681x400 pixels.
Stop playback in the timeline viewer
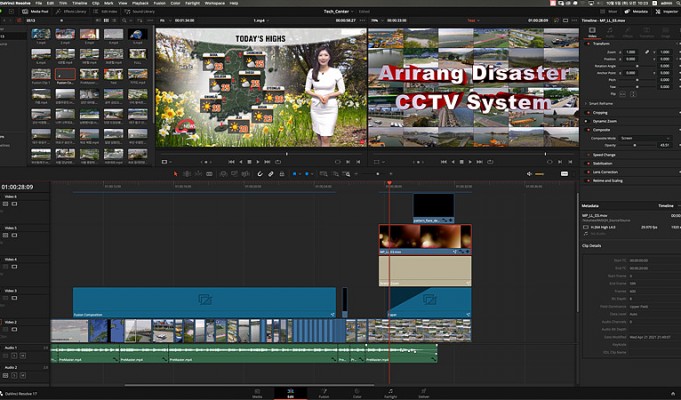(461, 162)
